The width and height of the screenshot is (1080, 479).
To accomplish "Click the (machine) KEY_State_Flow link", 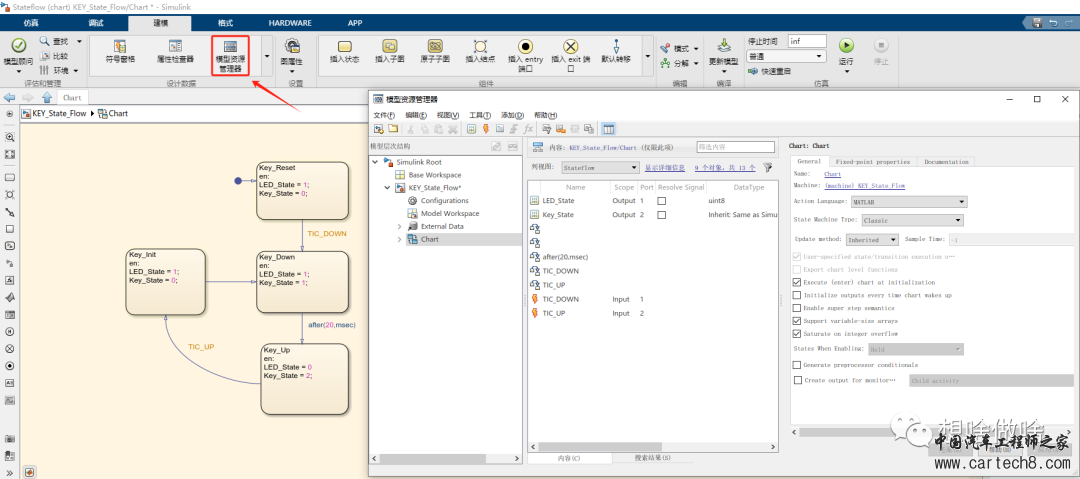I will [x=864, y=185].
